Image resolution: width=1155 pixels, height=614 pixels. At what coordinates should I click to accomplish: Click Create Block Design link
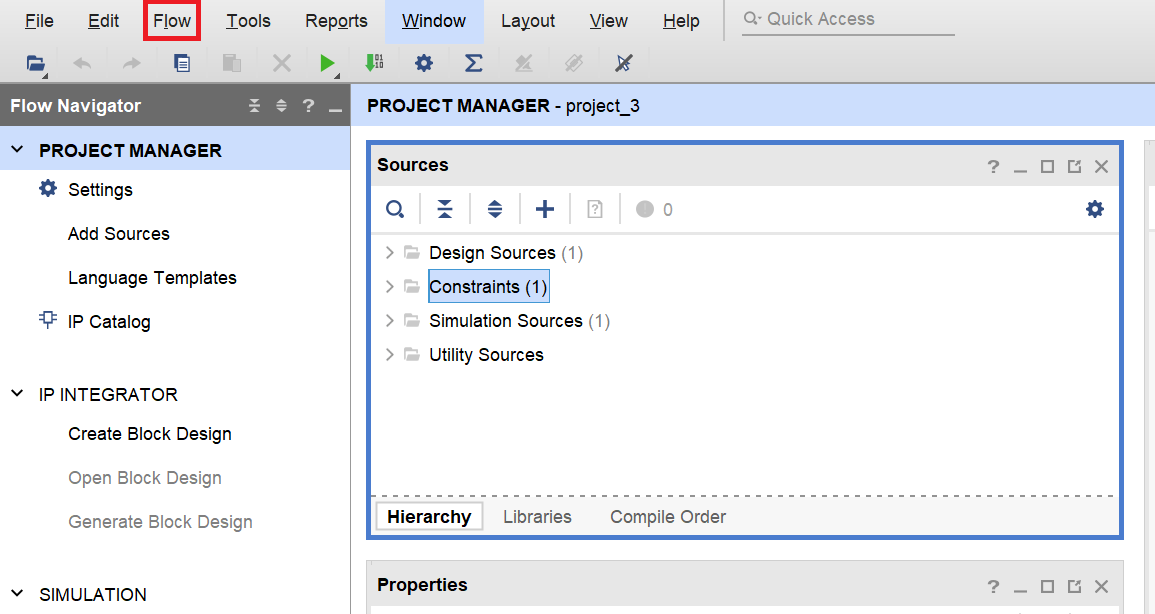(x=150, y=434)
